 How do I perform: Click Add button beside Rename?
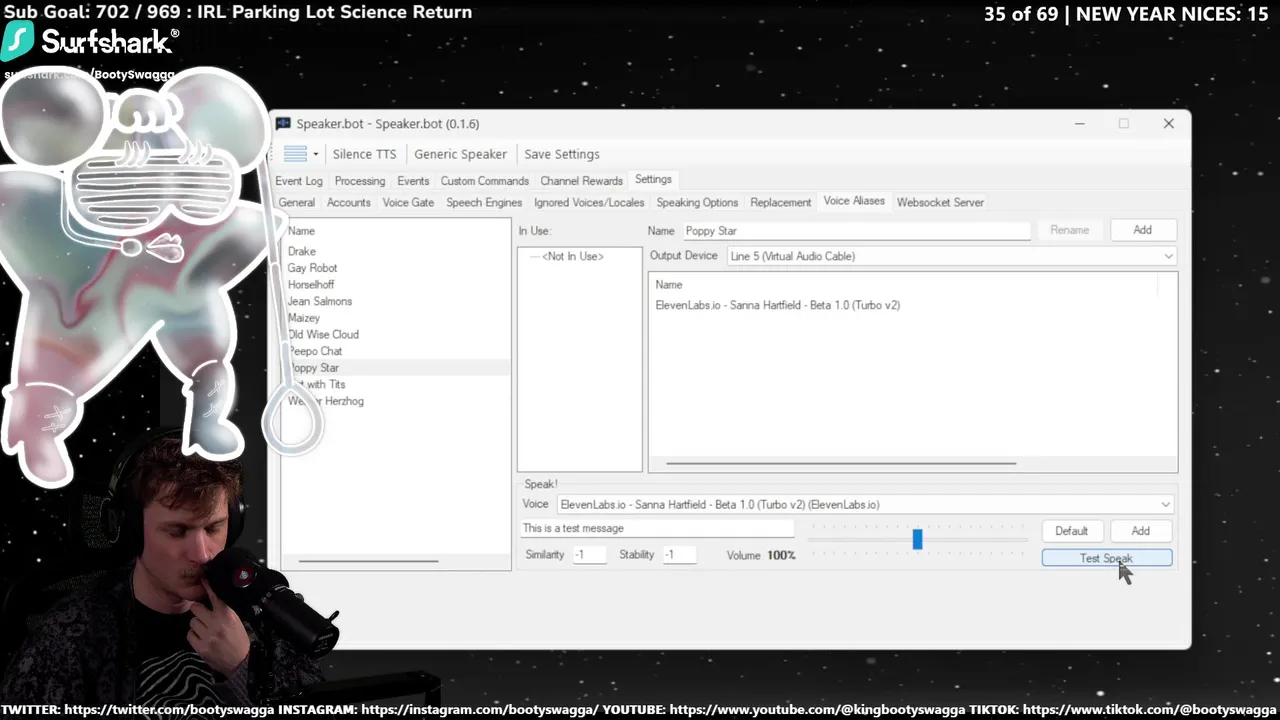(1142, 230)
